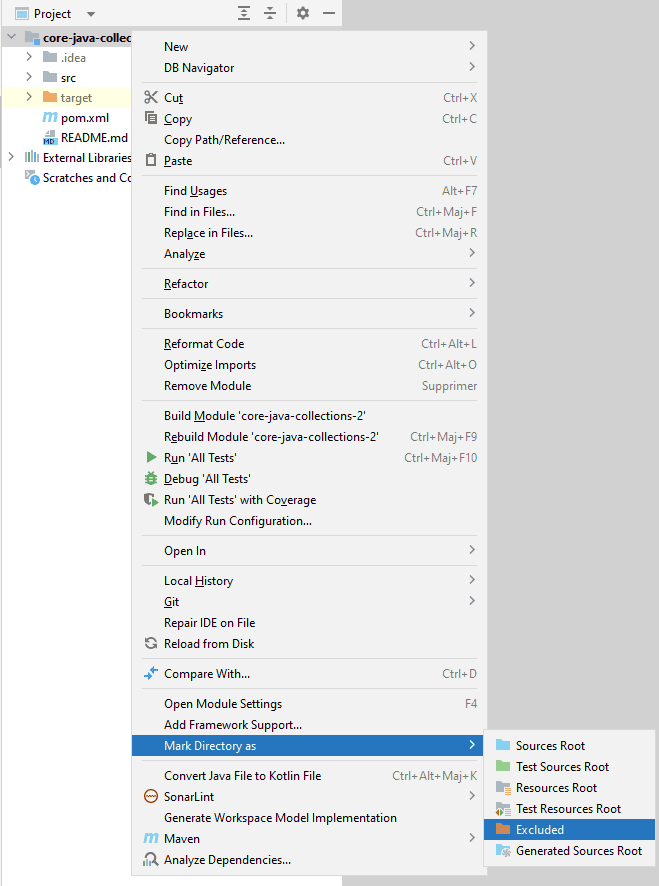Choose Add Framework Support... entry
This screenshot has width=659, height=886.
pos(309,724)
